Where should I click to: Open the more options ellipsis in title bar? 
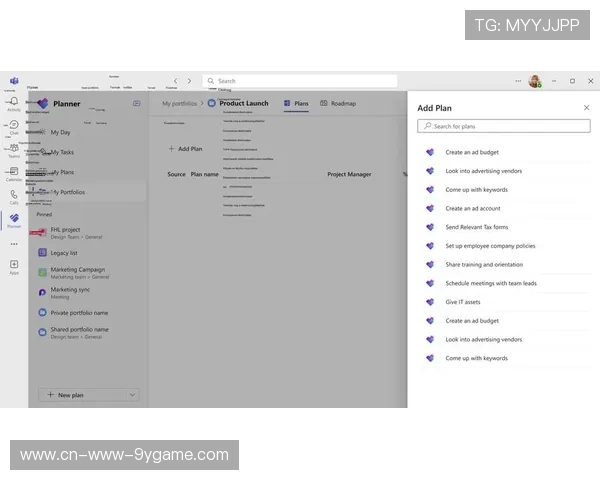tap(518, 81)
